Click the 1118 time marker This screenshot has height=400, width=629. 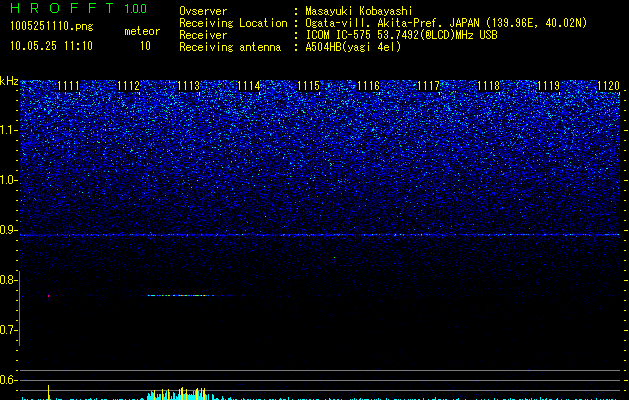tap(489, 86)
